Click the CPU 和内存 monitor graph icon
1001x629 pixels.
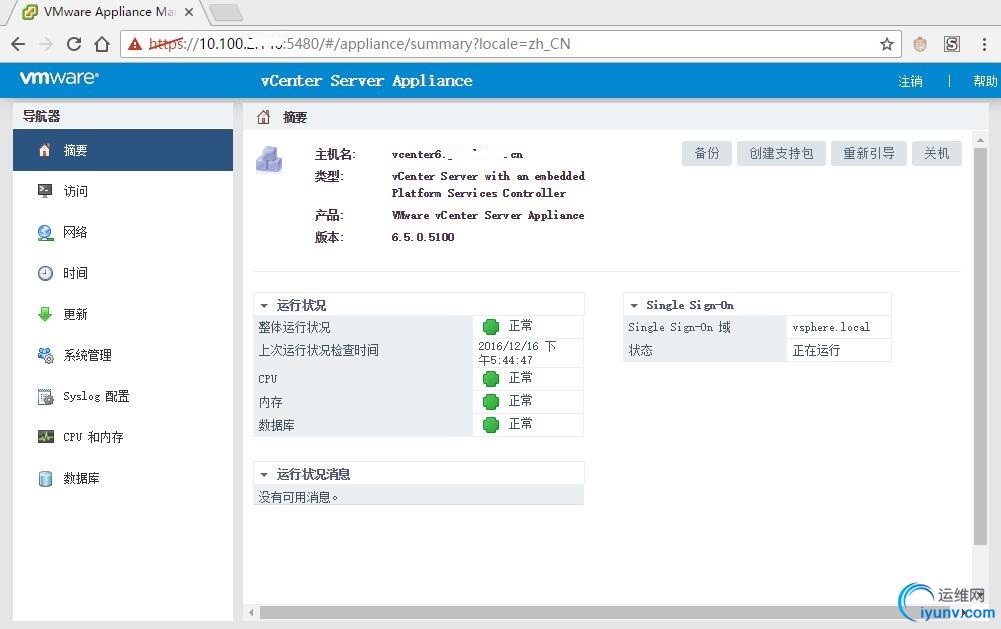tap(45, 437)
